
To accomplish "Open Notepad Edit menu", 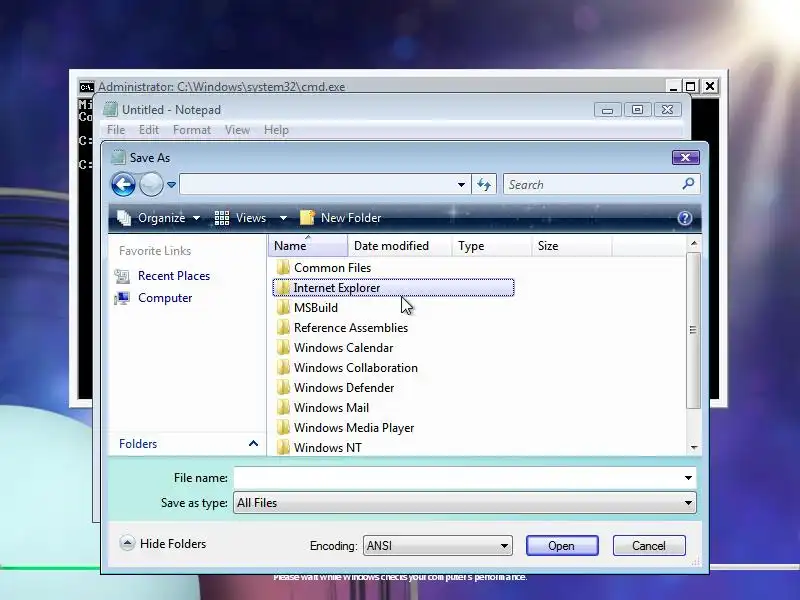I will pyautogui.click(x=148, y=130).
